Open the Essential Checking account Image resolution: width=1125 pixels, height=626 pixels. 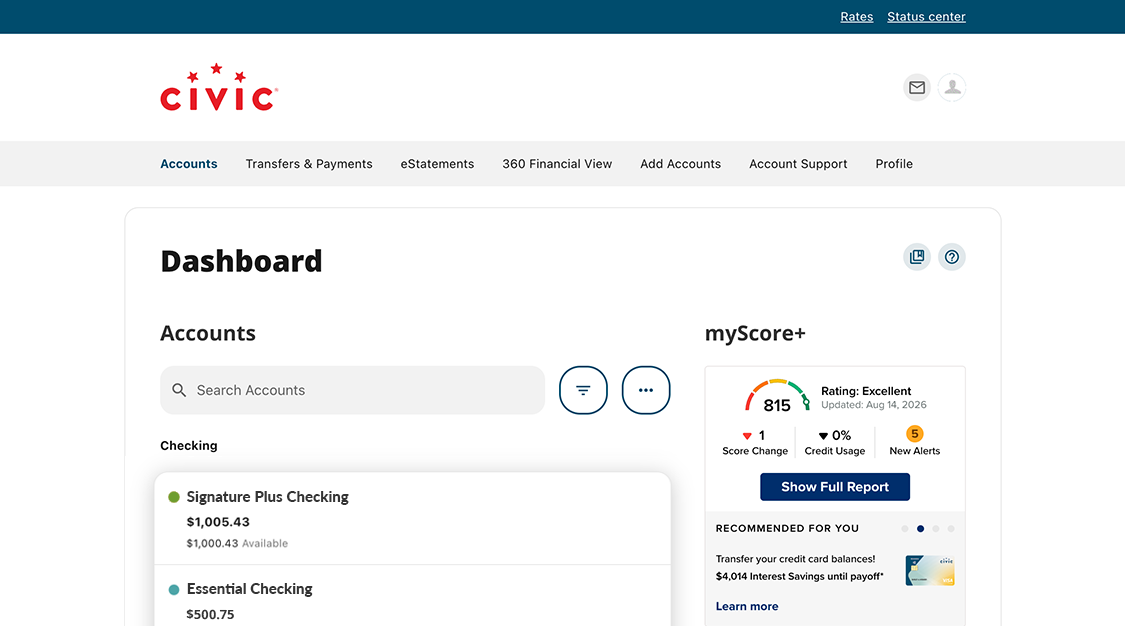(413, 597)
